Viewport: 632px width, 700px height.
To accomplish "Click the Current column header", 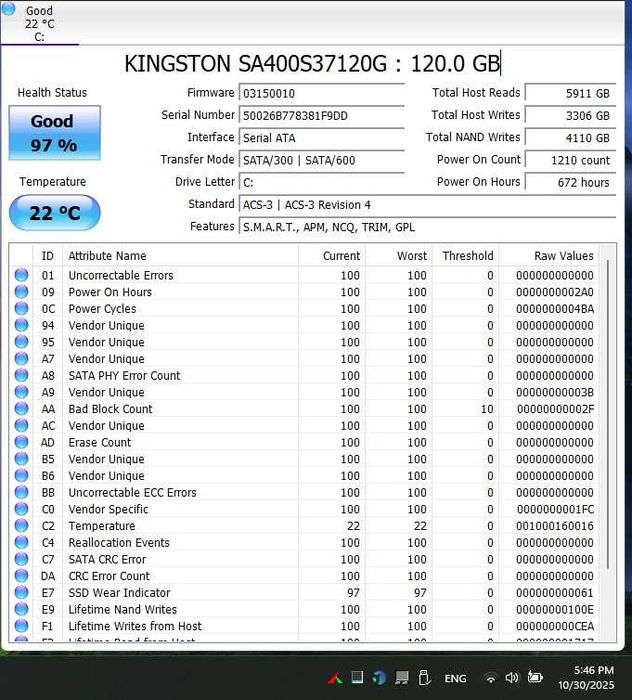I will [x=332, y=256].
